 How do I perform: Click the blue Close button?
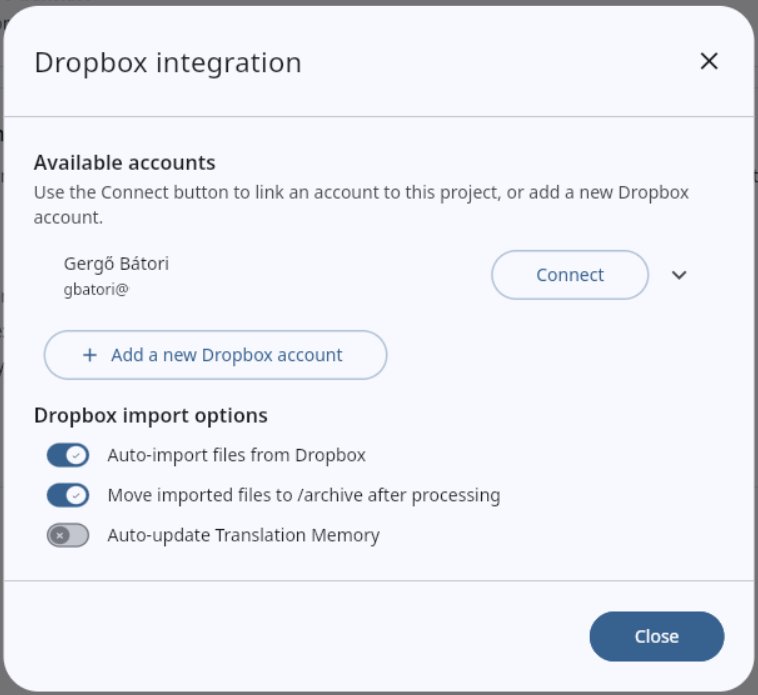[x=656, y=637]
